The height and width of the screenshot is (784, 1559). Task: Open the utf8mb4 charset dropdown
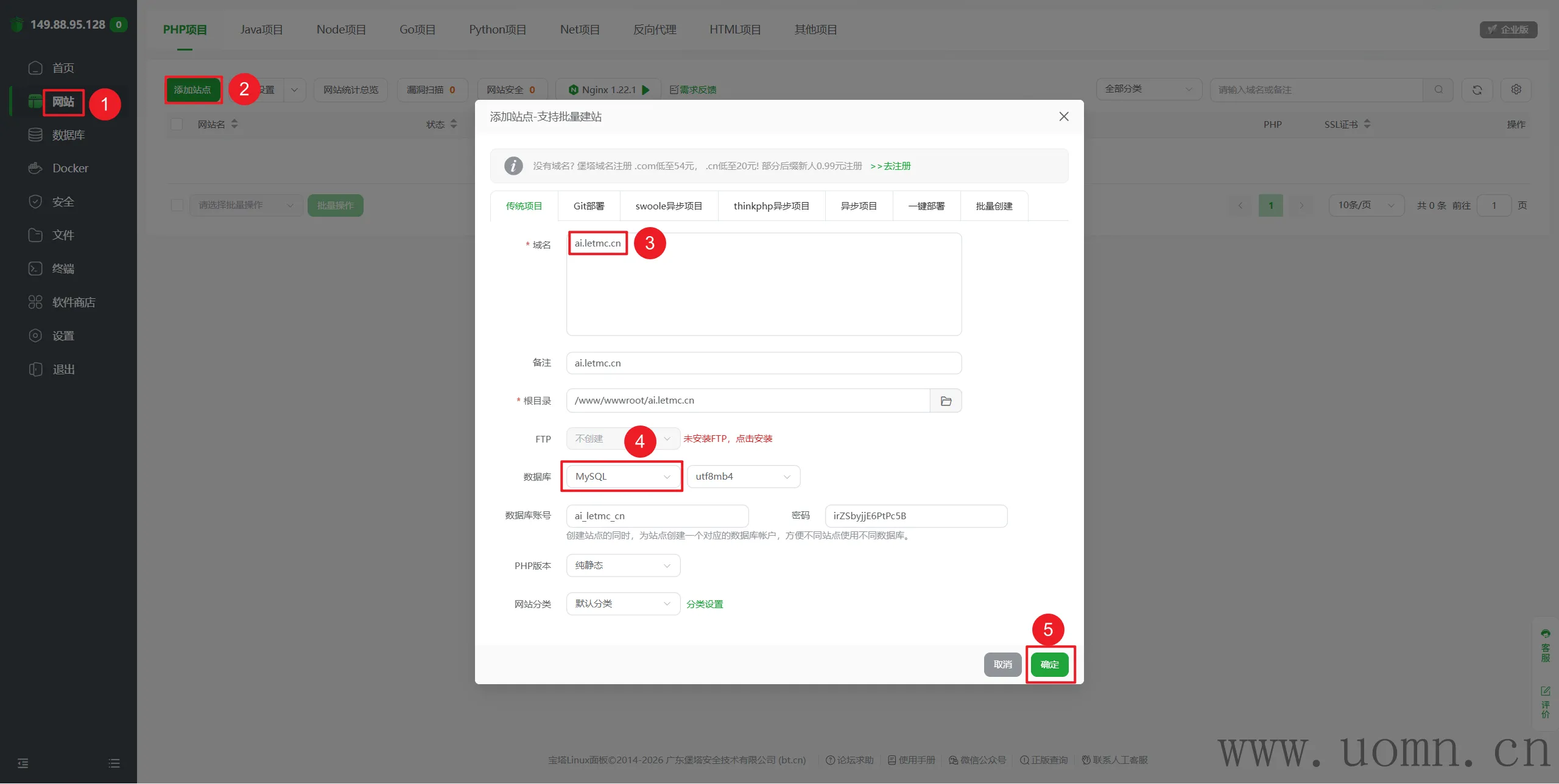point(743,477)
